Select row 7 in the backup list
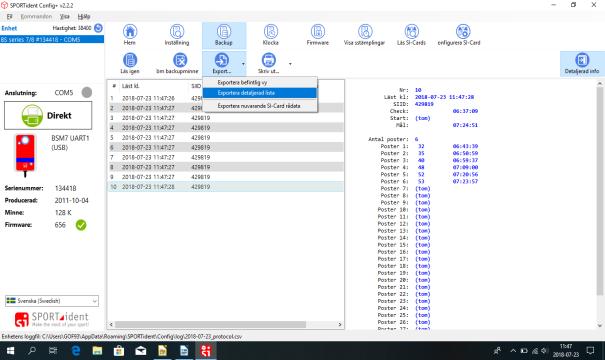The width and height of the screenshot is (605, 360). click(x=225, y=157)
